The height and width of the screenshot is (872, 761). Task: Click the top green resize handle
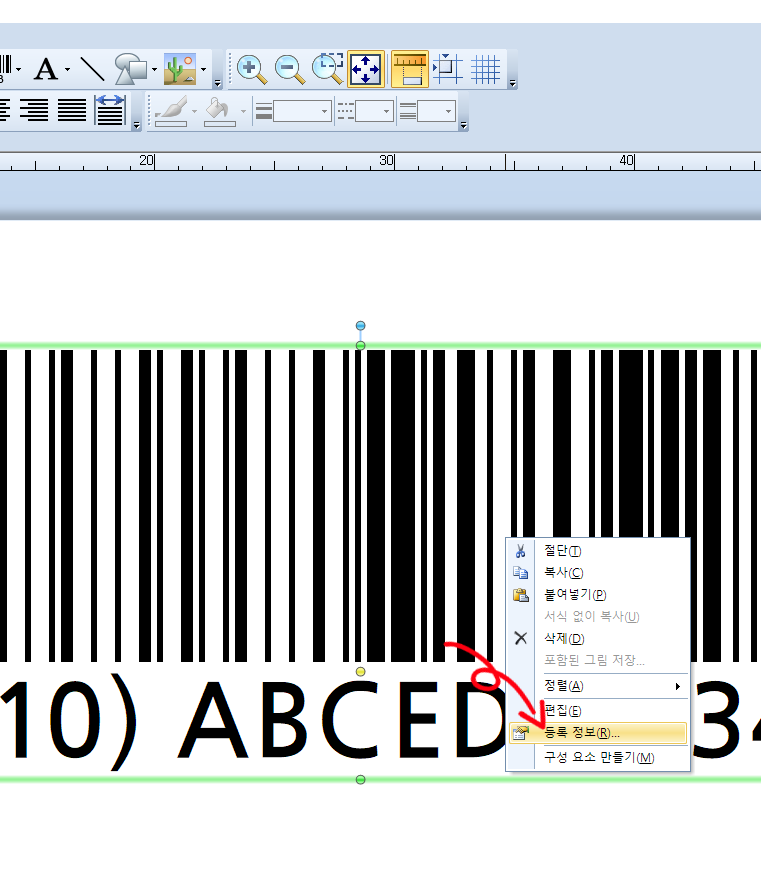[360, 346]
